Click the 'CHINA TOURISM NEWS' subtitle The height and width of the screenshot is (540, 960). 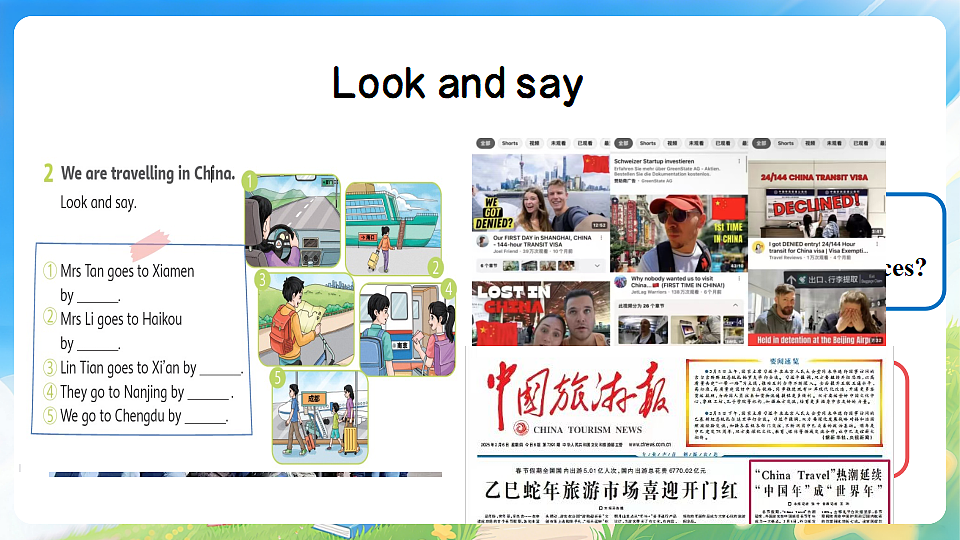pyautogui.click(x=587, y=430)
